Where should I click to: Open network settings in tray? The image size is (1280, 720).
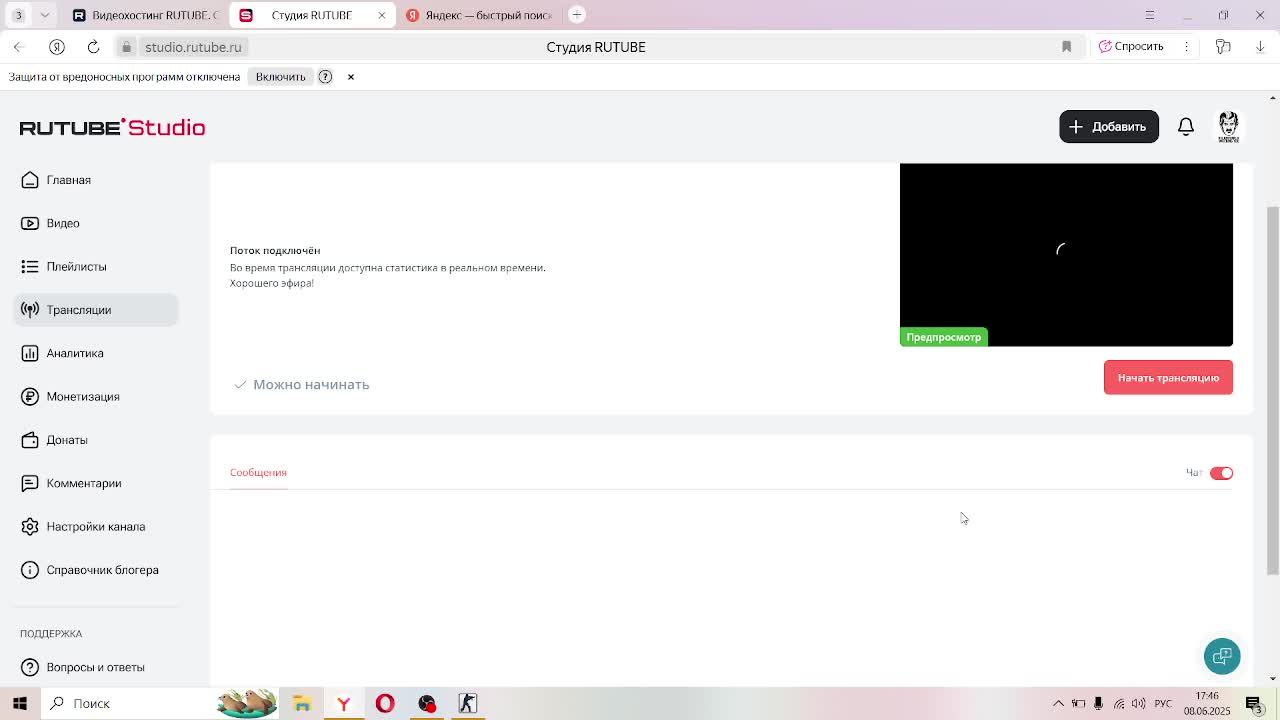coord(1119,703)
